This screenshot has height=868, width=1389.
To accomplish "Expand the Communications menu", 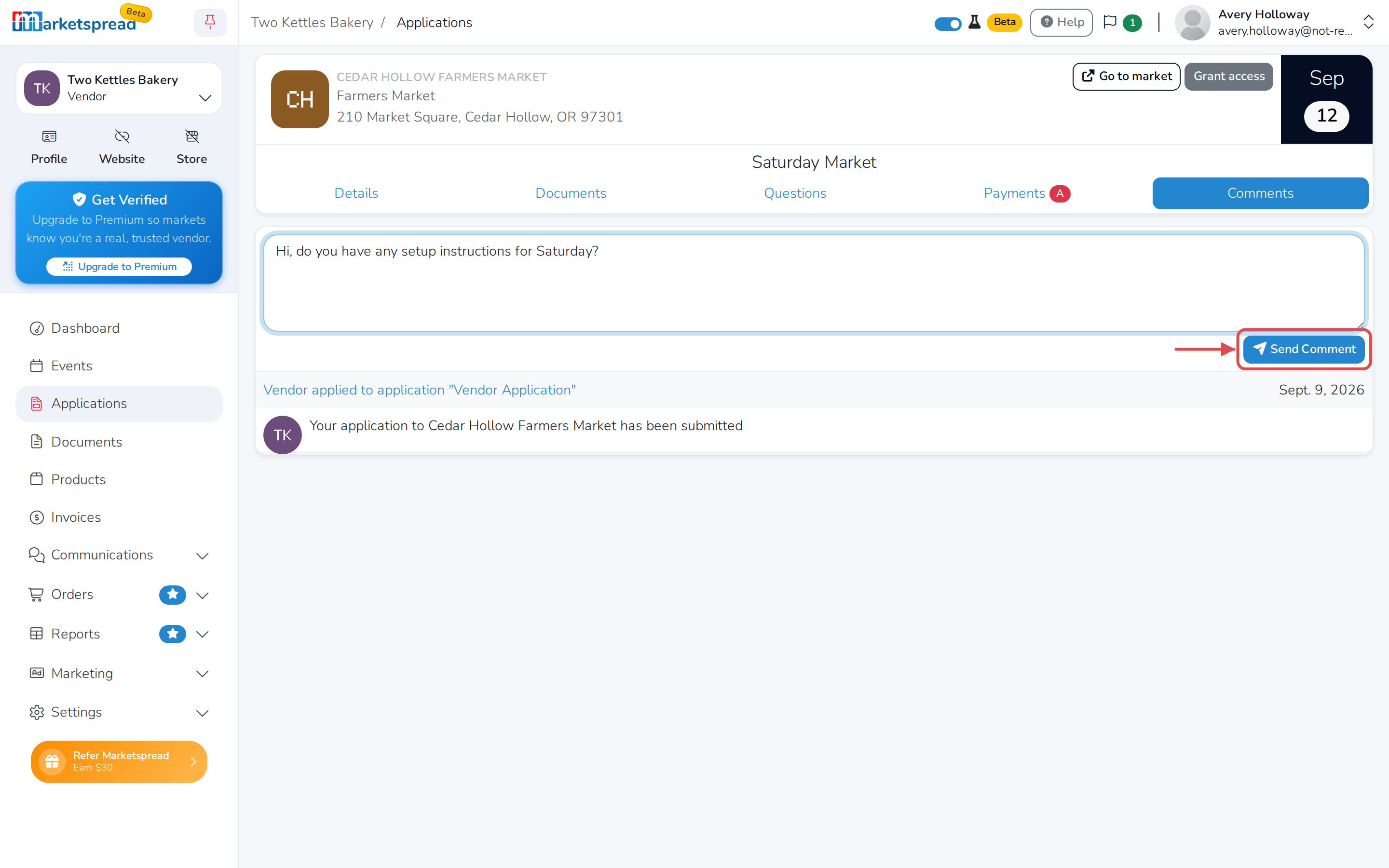I will coord(119,555).
